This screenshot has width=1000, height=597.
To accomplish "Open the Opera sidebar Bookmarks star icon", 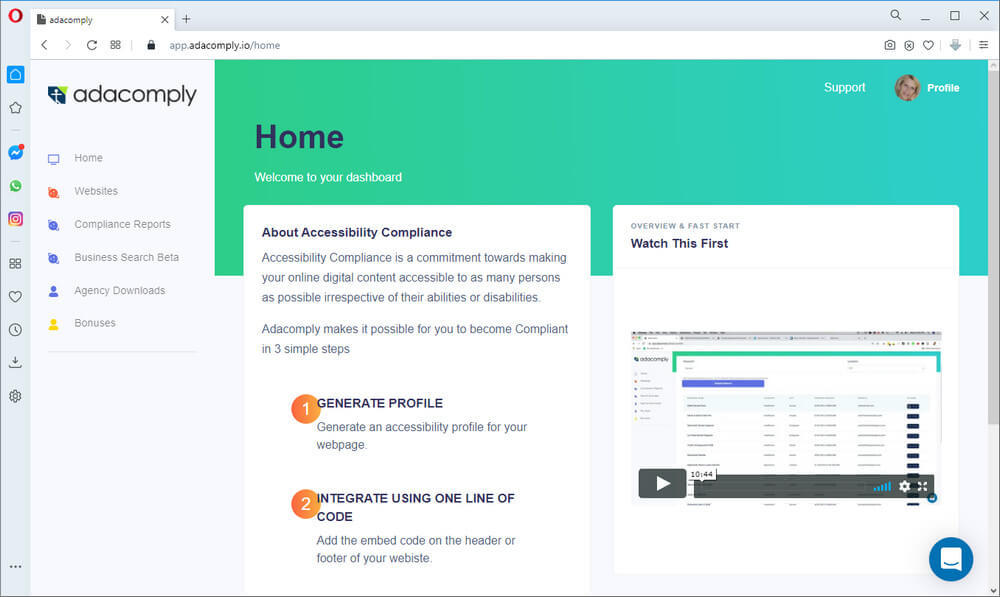I will pos(15,108).
